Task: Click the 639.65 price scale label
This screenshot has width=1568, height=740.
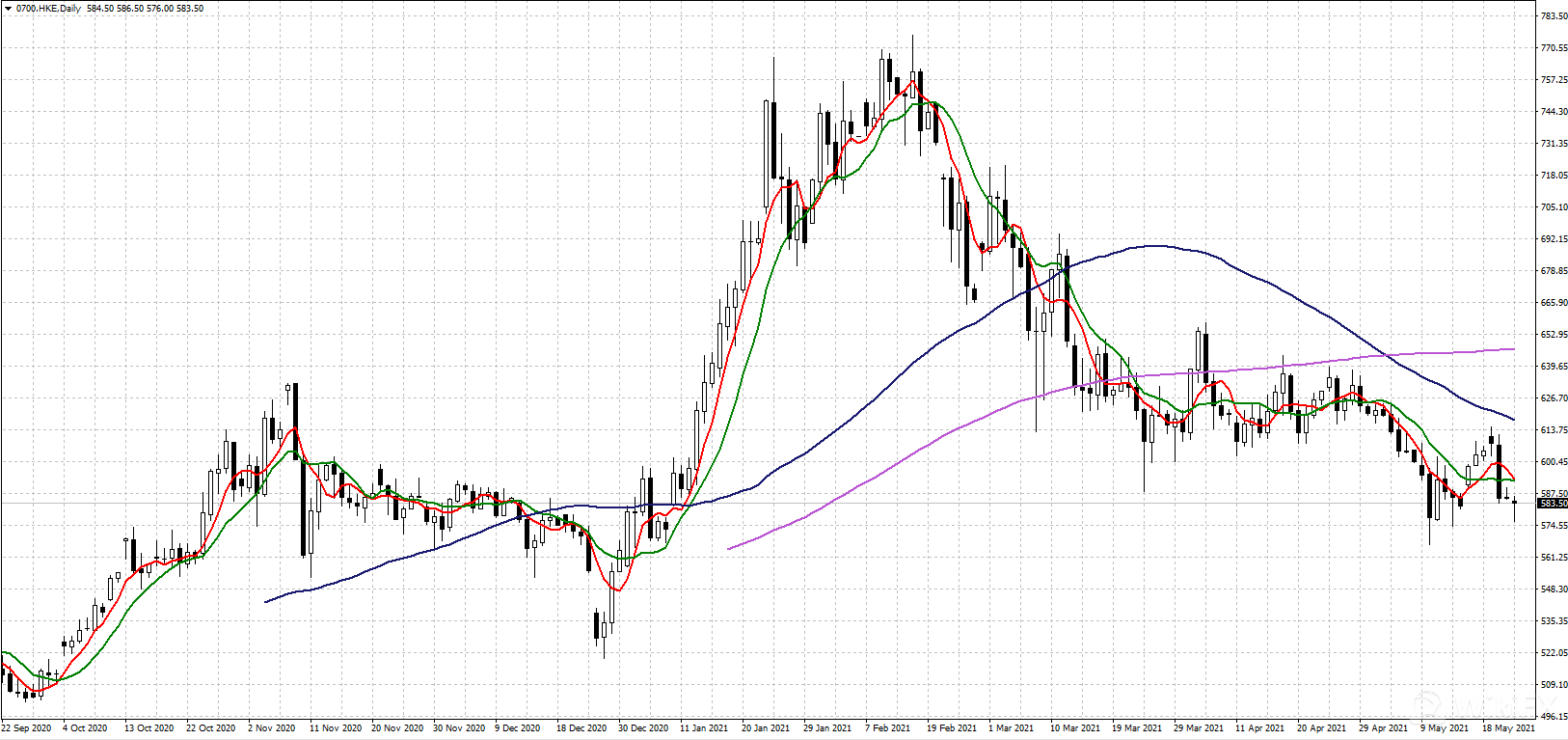Action: [1554, 366]
